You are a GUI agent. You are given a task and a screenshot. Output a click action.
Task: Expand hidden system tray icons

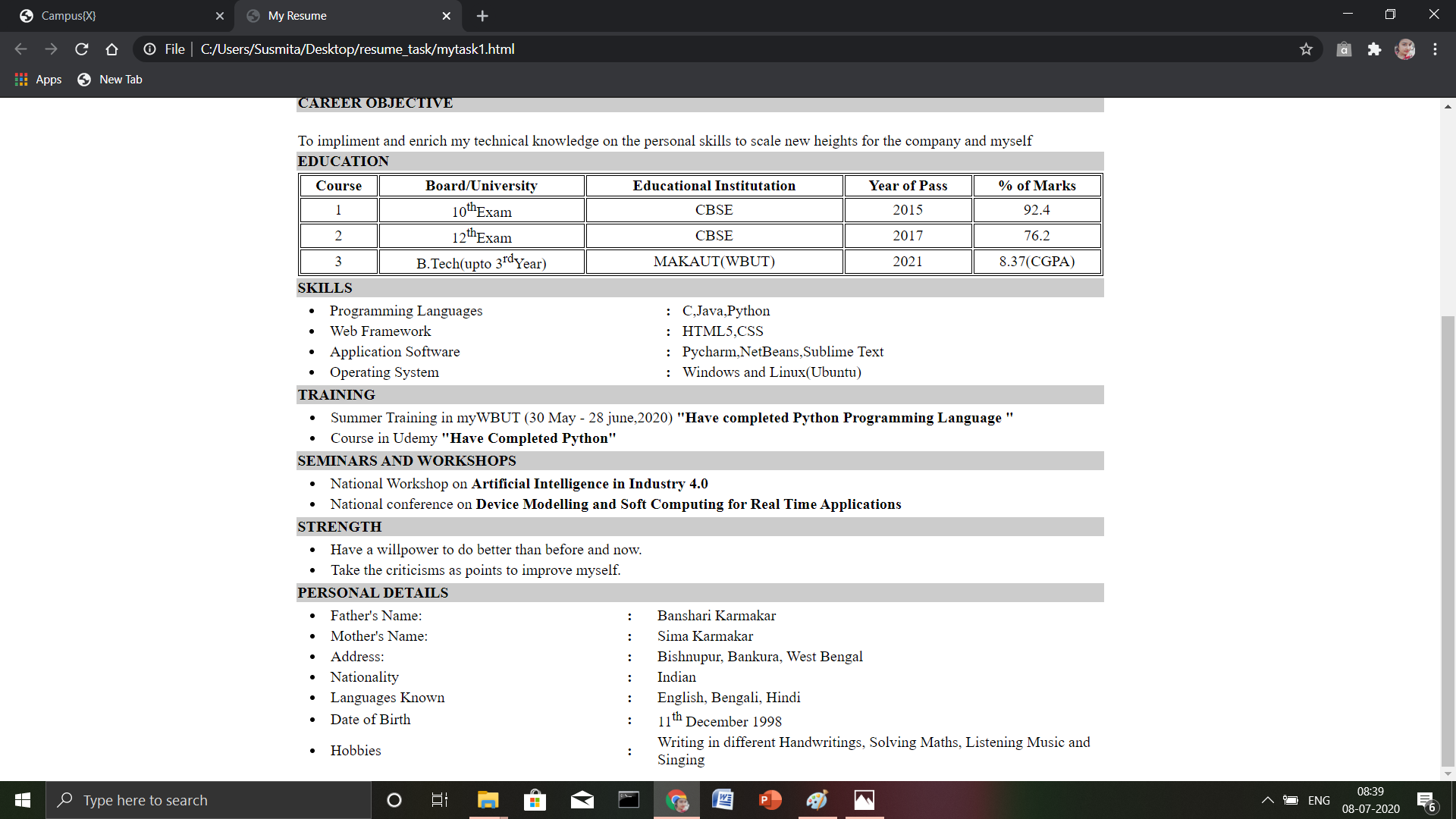(x=1266, y=800)
